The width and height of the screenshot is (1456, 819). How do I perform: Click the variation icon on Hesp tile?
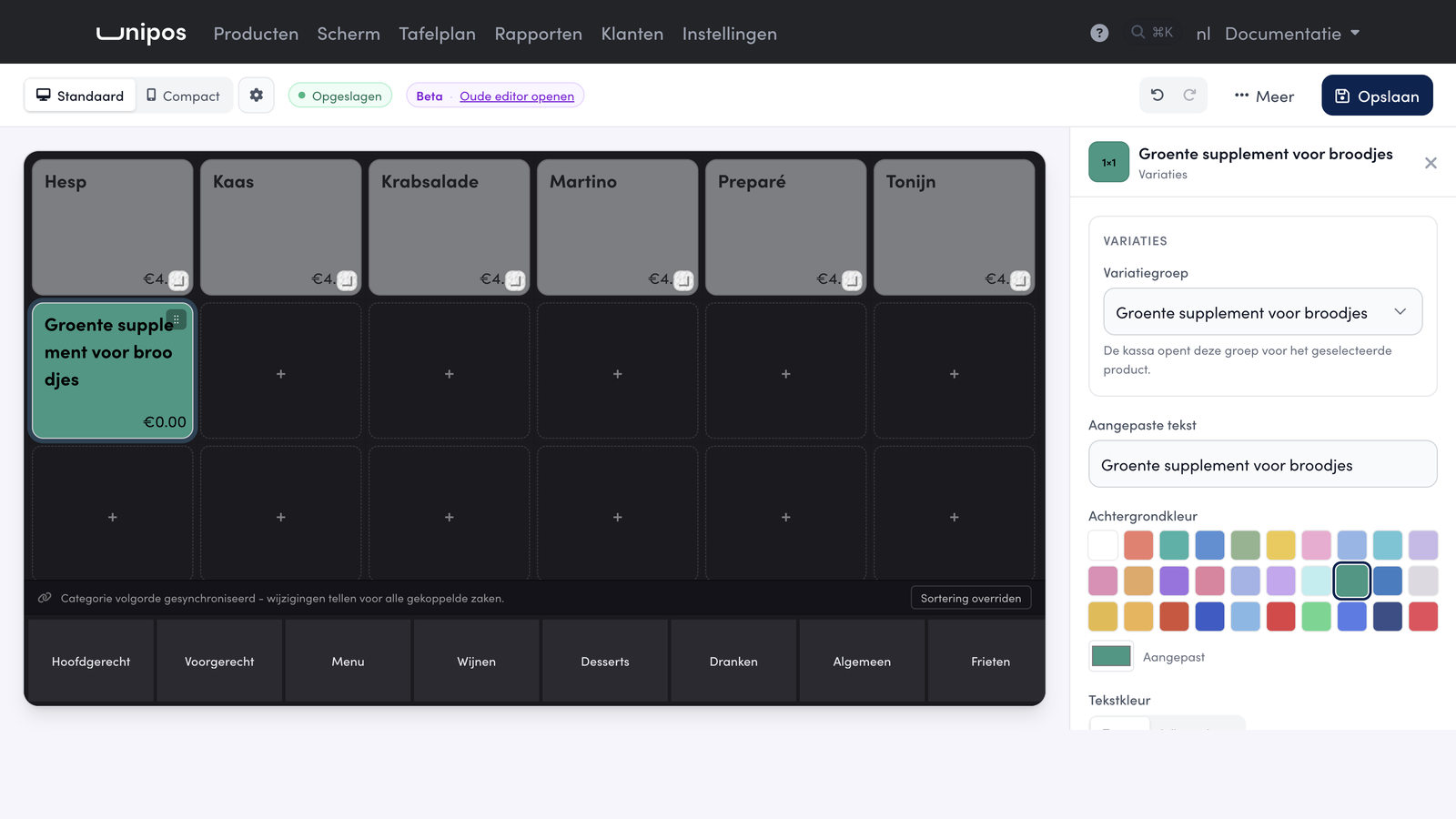(x=179, y=280)
